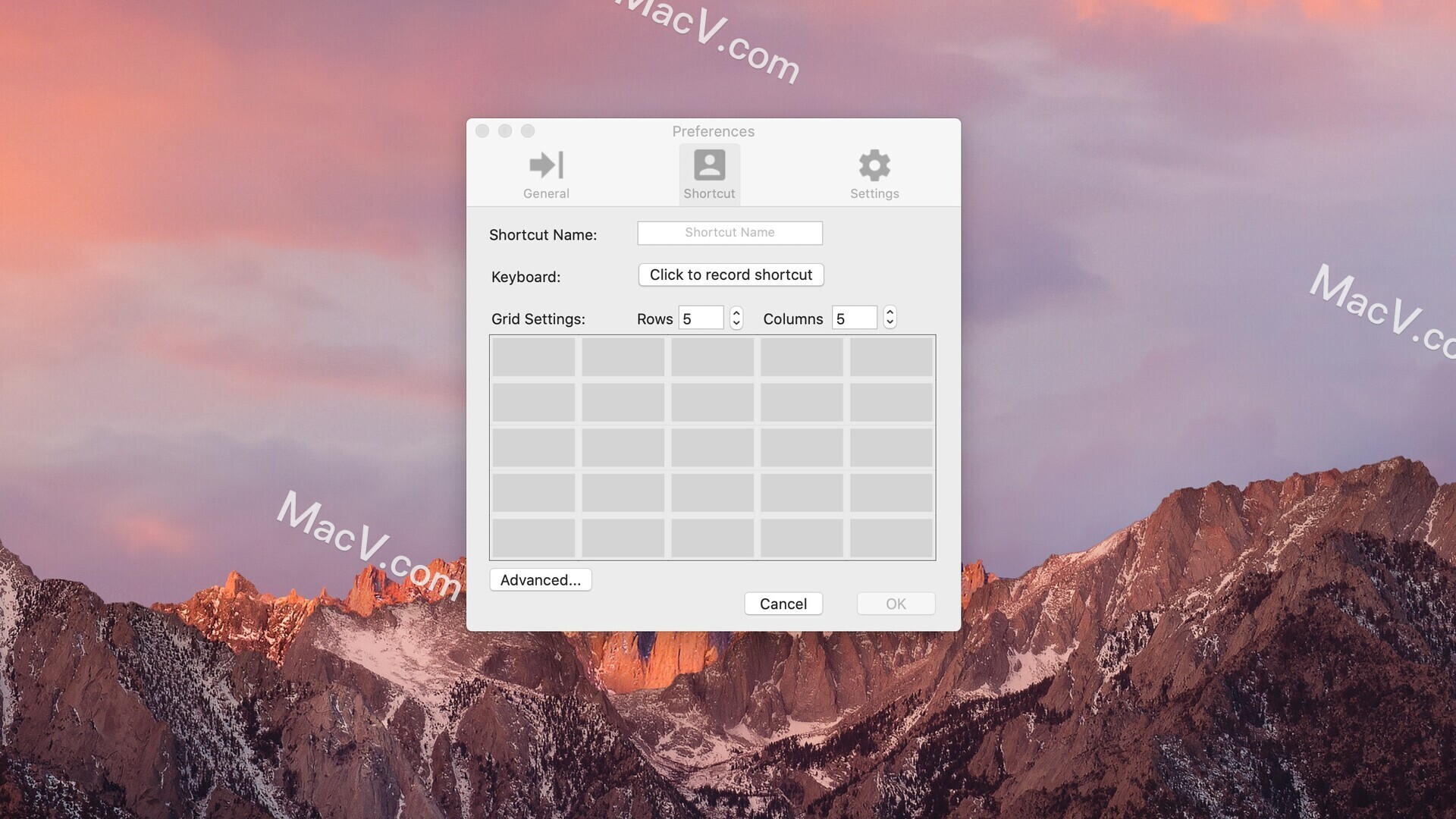The height and width of the screenshot is (819, 1456).
Task: Decrement Rows value with down stepper
Action: click(736, 322)
